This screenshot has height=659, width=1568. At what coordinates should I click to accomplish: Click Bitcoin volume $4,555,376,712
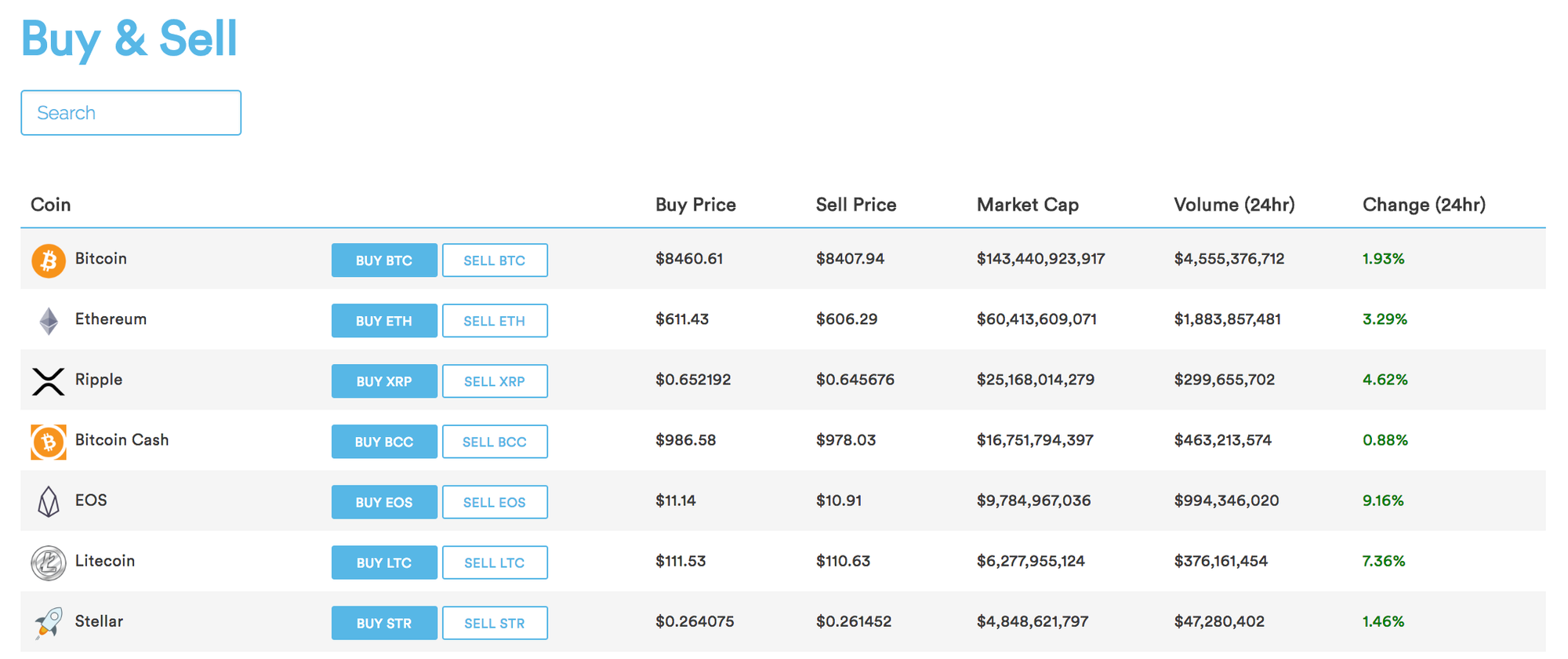[1229, 259]
